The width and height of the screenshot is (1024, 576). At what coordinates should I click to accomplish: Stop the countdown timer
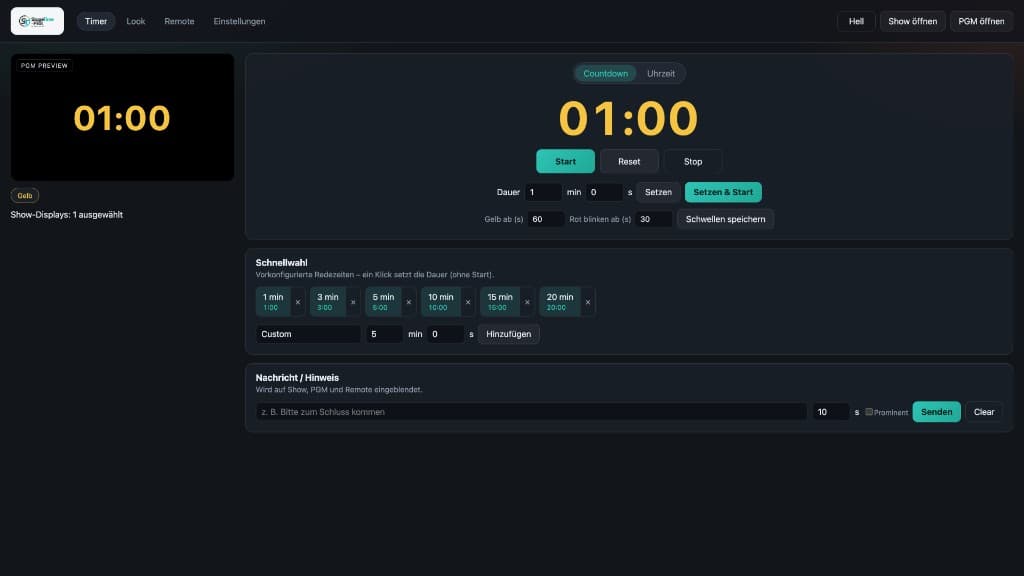point(693,161)
